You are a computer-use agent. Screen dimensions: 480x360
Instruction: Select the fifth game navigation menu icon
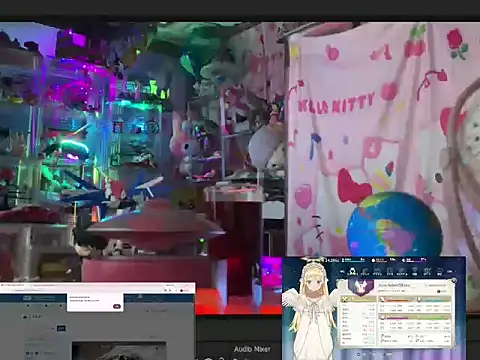click(x=402, y=272)
